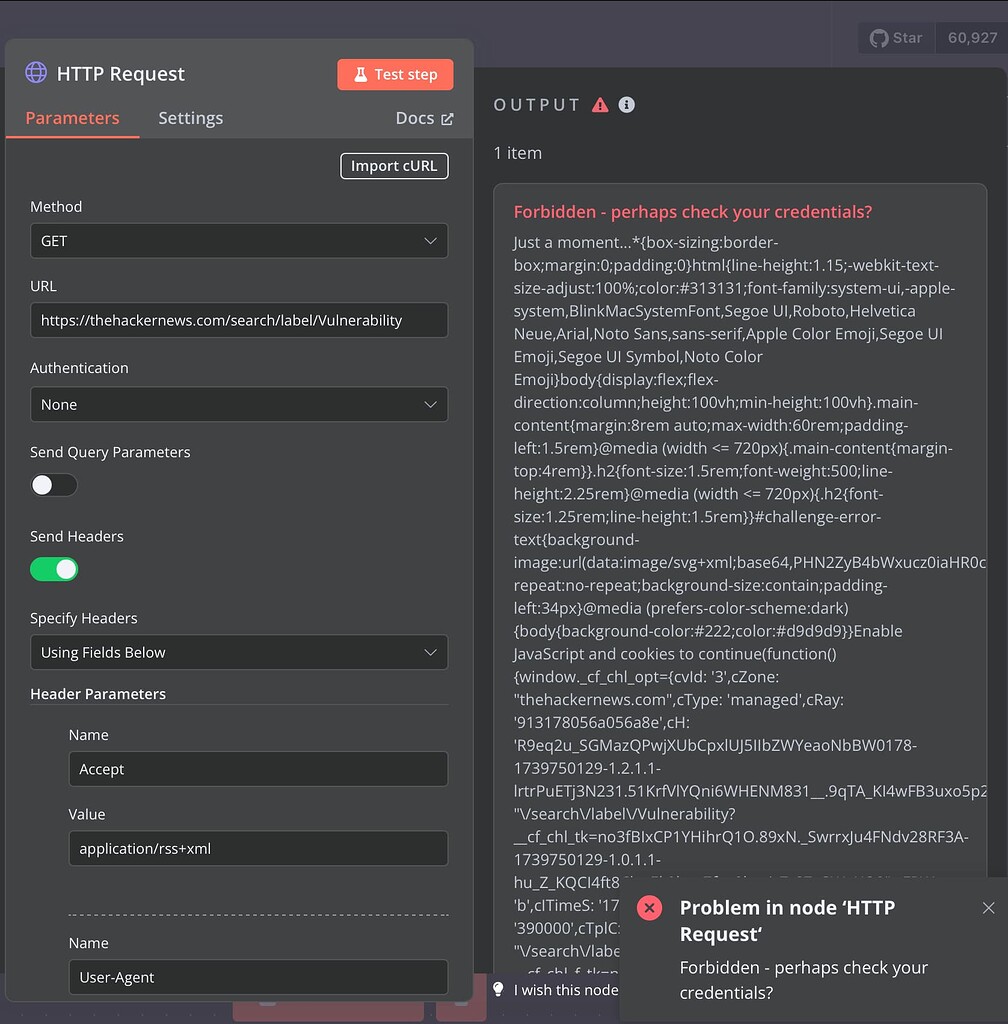Run the node with Test step

coord(395,74)
